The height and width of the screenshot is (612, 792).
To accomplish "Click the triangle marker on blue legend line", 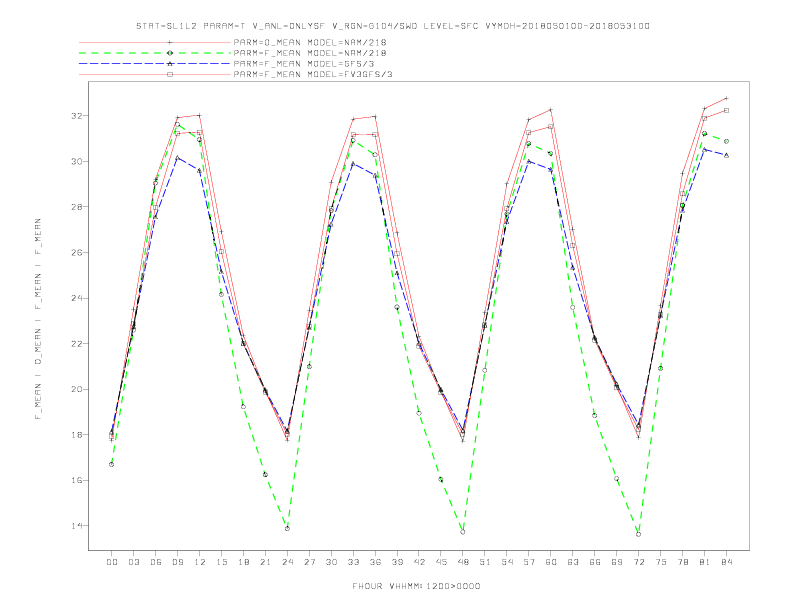I will tap(170, 64).
